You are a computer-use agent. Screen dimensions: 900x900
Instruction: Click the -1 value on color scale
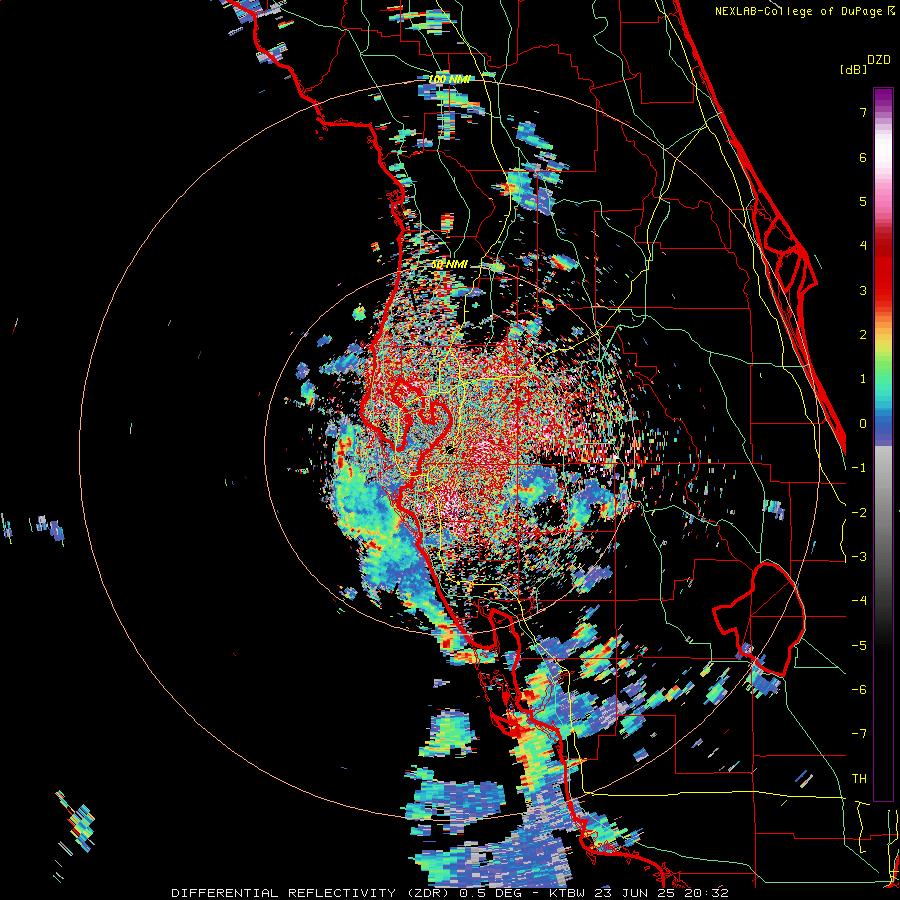coord(859,468)
